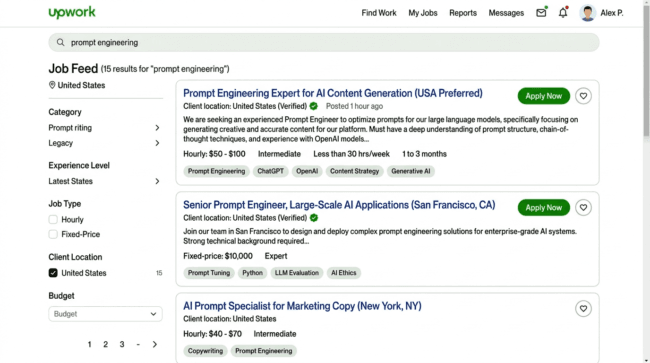Check the Fixed-Price job type box
650x363 pixels.
53,234
